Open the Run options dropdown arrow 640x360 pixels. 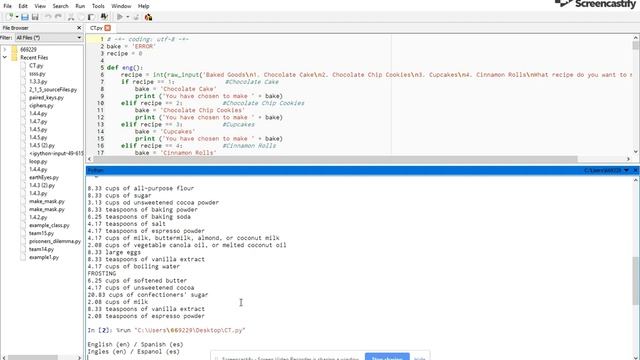click(127, 17)
